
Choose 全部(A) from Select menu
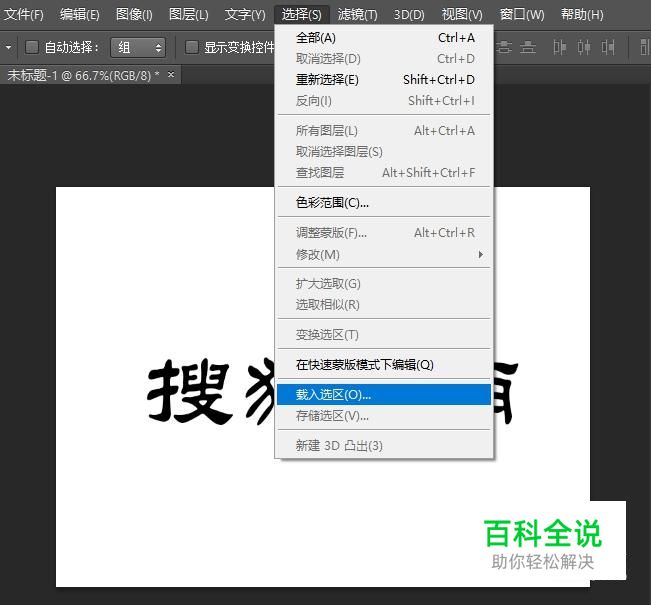[384, 38]
